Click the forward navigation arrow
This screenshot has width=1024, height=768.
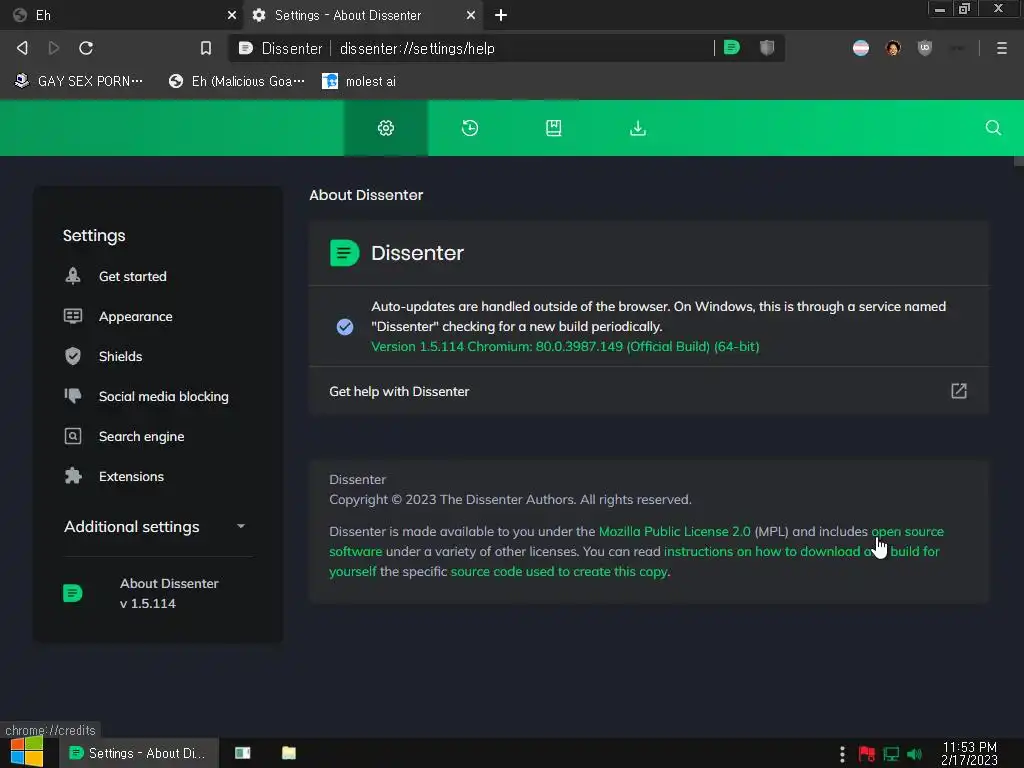pyautogui.click(x=54, y=48)
